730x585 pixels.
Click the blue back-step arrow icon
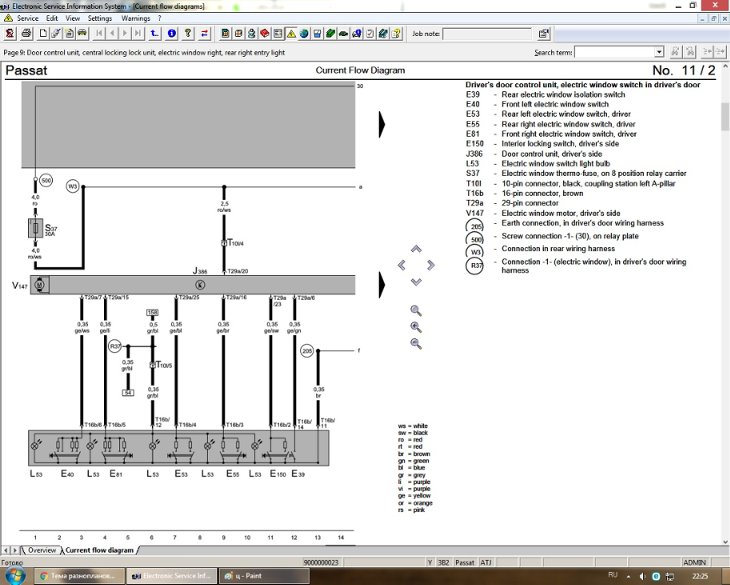click(x=155, y=34)
